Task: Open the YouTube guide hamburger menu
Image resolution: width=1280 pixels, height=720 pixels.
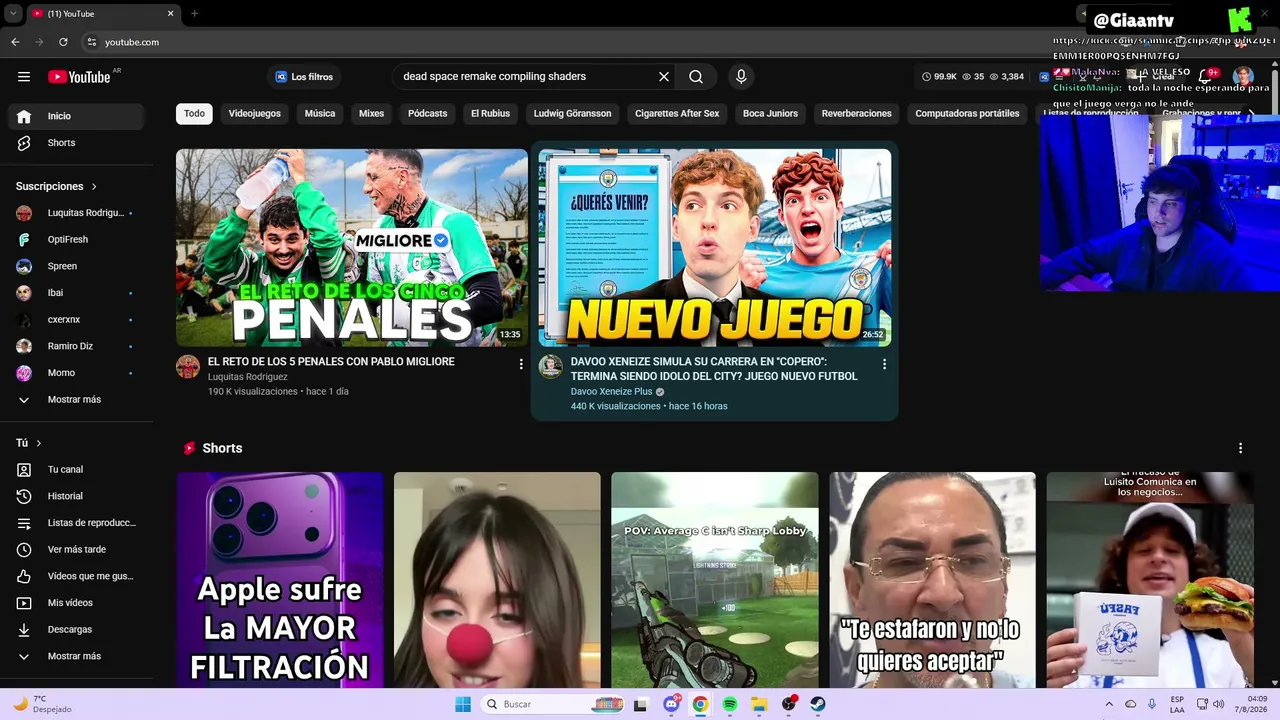Action: [x=24, y=77]
